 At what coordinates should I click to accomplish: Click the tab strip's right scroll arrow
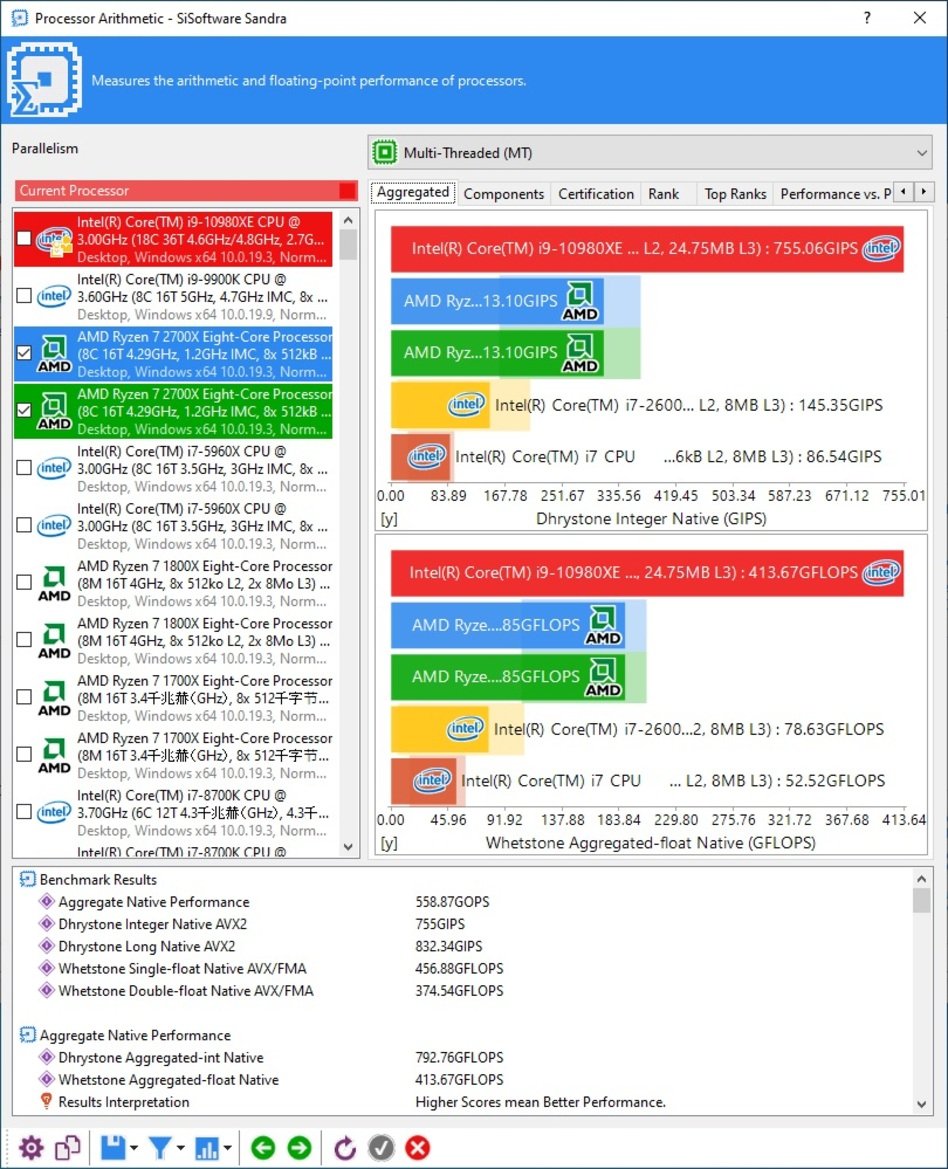pos(923,192)
